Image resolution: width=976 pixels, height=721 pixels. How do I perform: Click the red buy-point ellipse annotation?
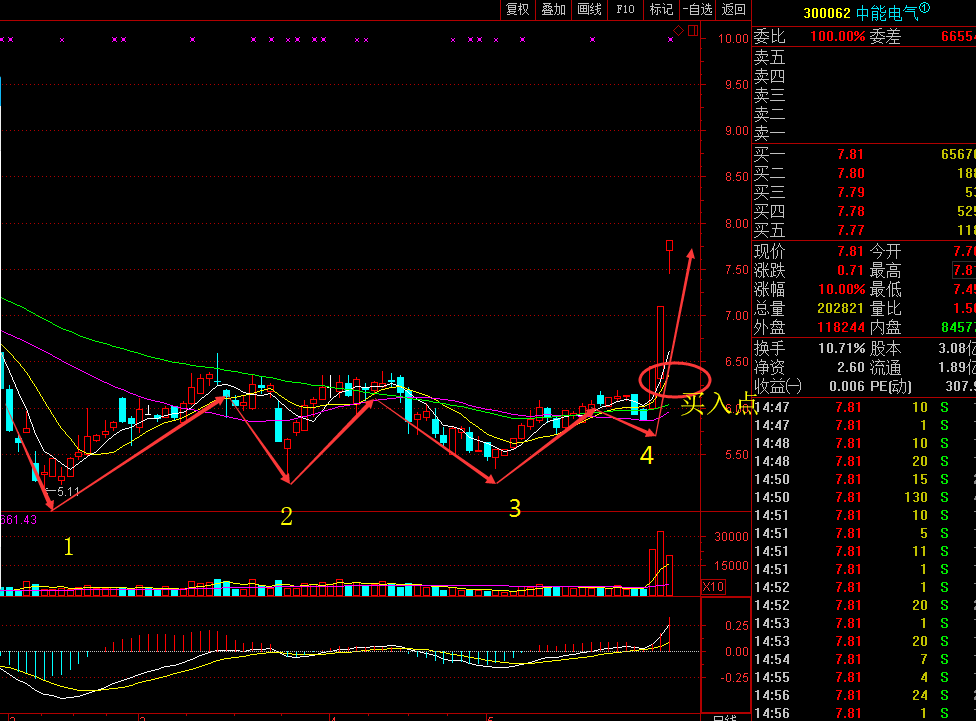(675, 380)
